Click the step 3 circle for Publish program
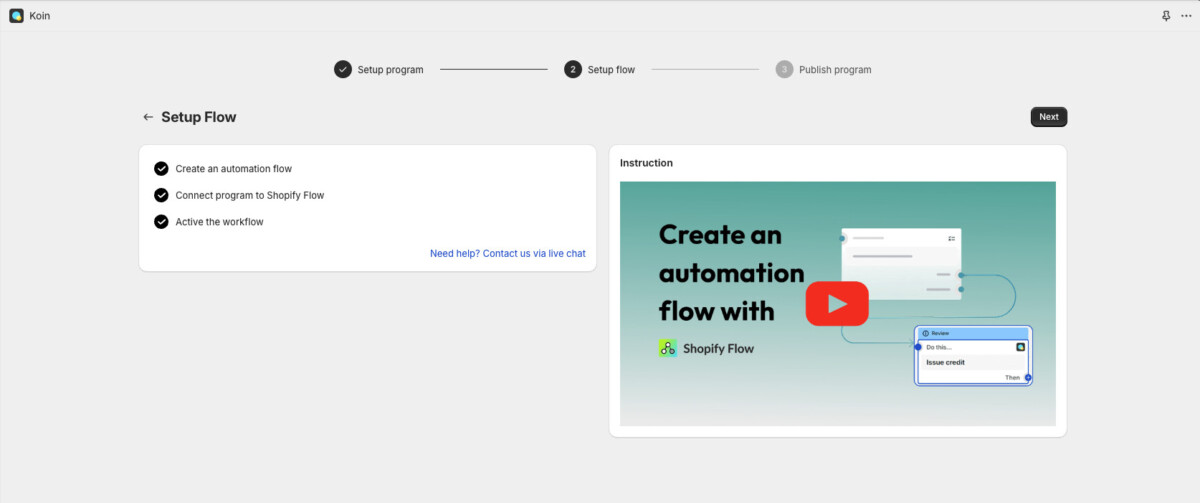 click(x=785, y=69)
